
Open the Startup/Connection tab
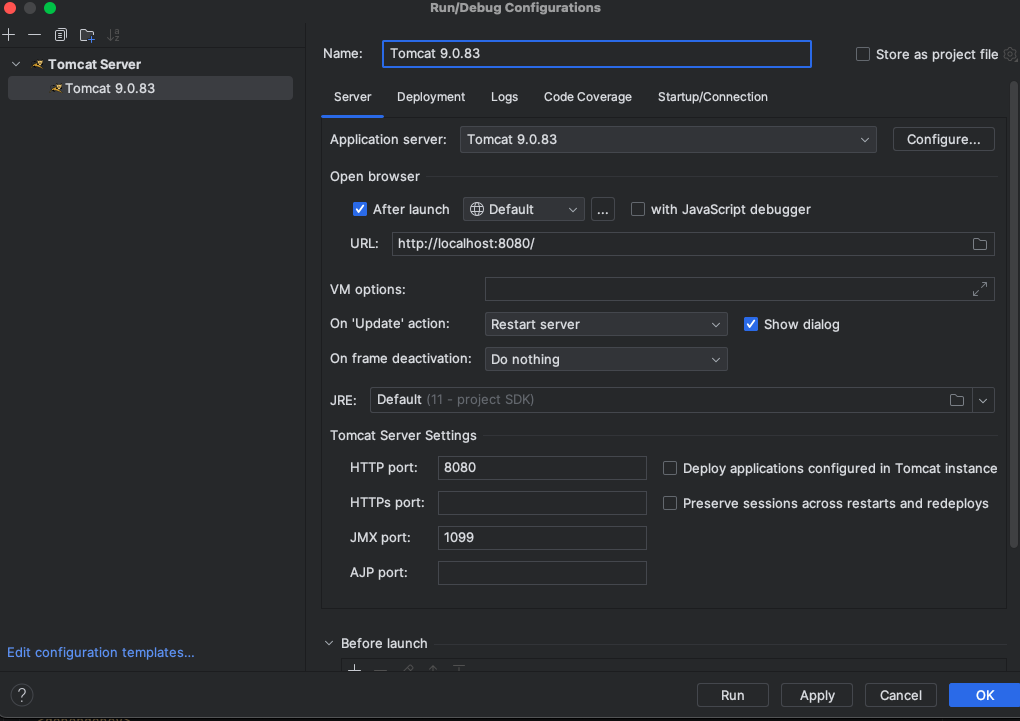[x=712, y=96]
